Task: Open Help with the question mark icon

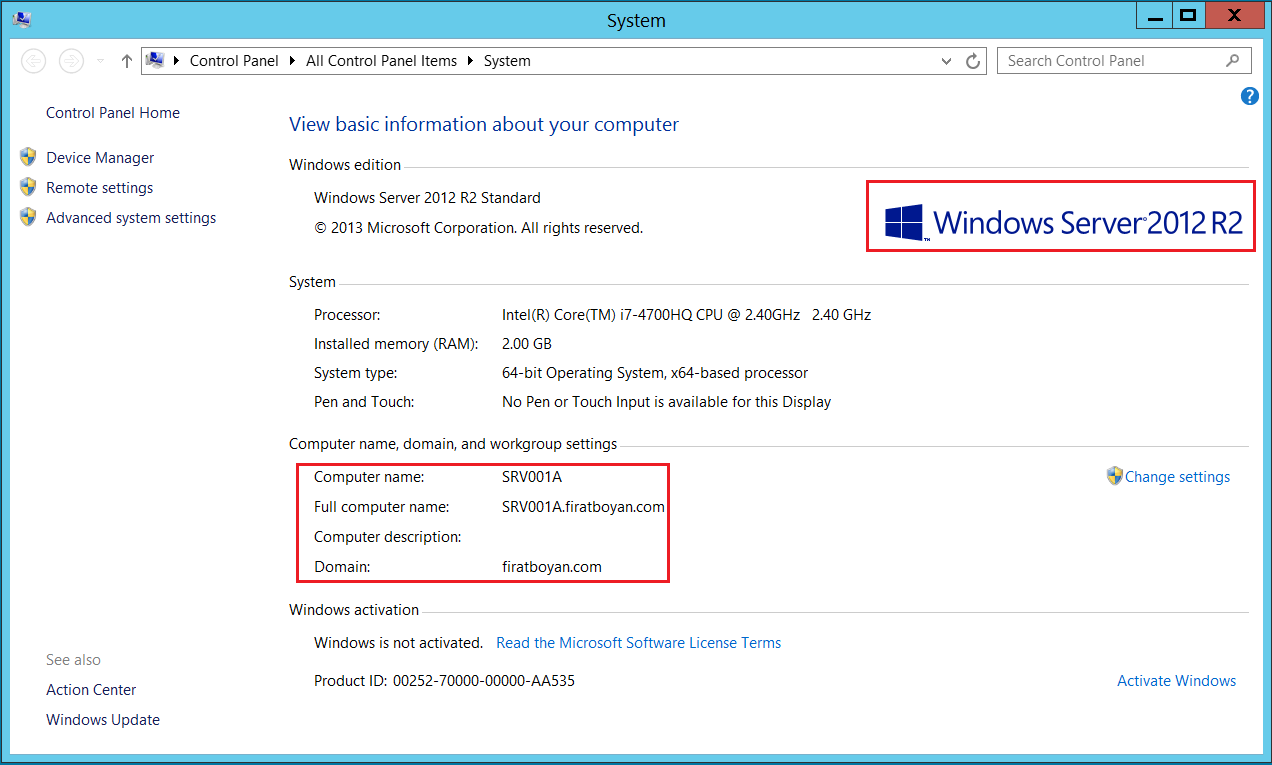Action: pos(1249,96)
